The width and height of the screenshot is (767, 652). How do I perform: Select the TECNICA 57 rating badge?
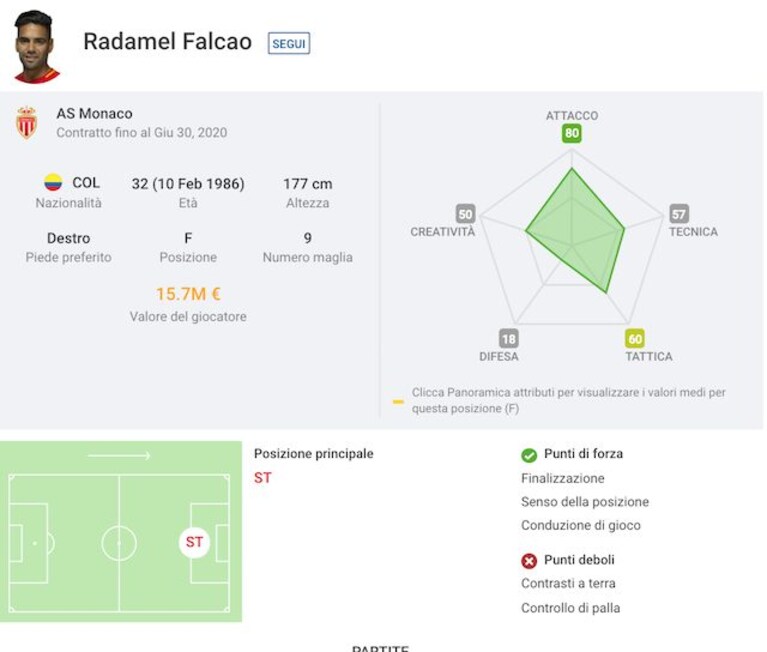coord(678,214)
